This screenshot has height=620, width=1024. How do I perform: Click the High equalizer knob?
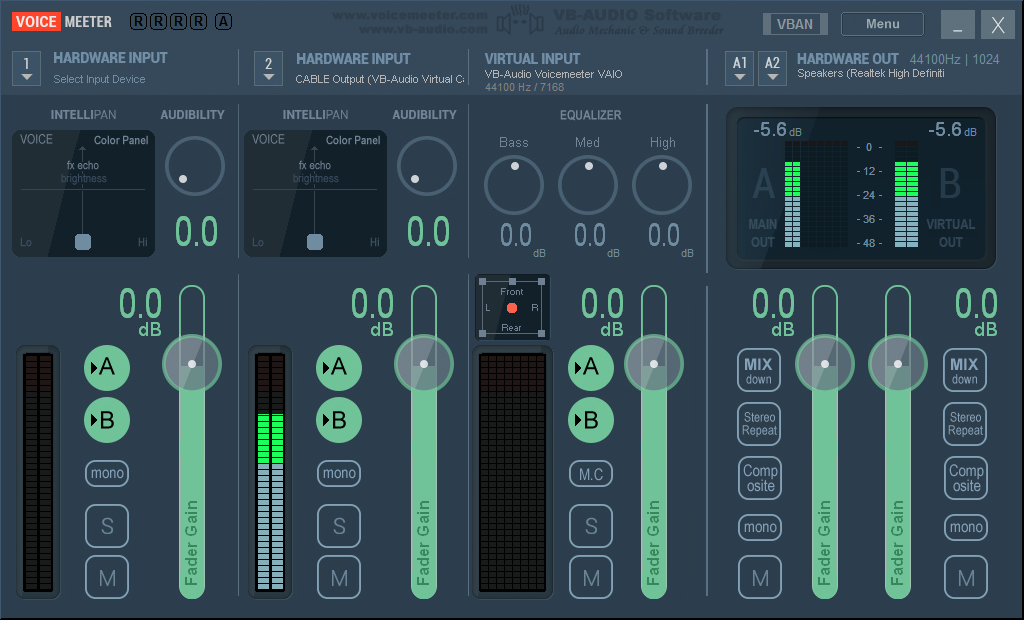click(x=662, y=185)
